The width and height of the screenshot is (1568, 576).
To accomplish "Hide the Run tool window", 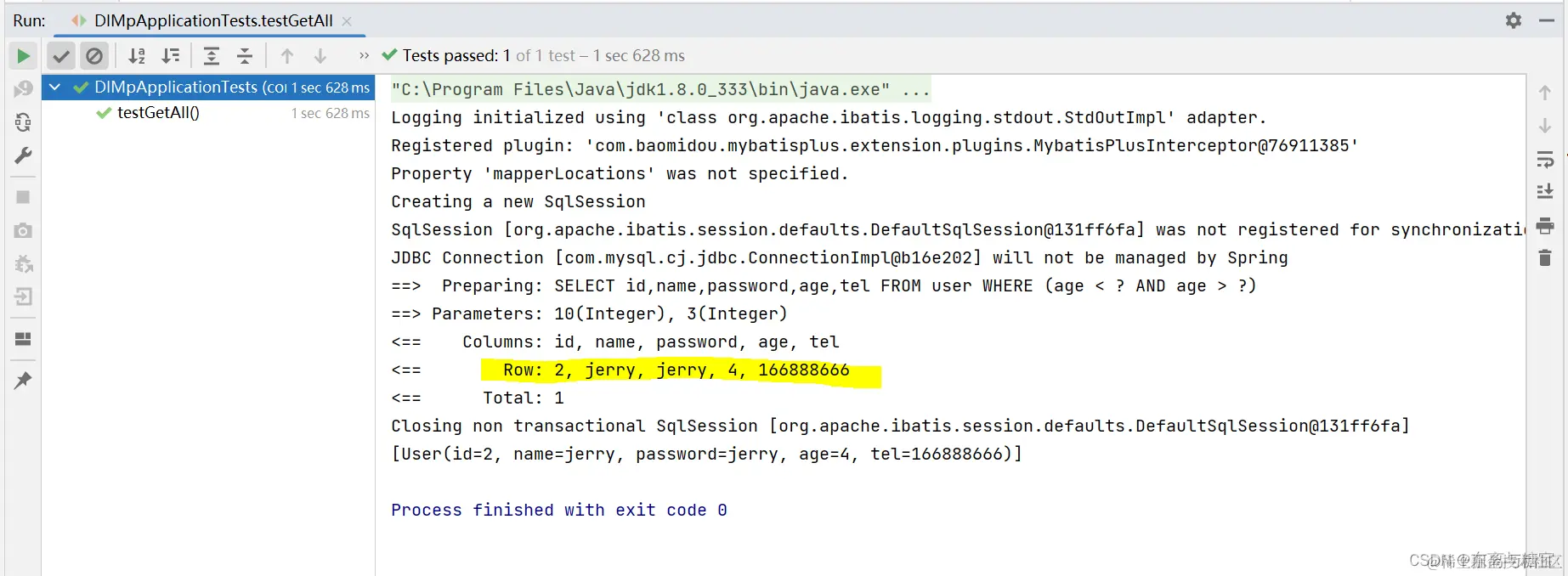I will [x=1547, y=20].
